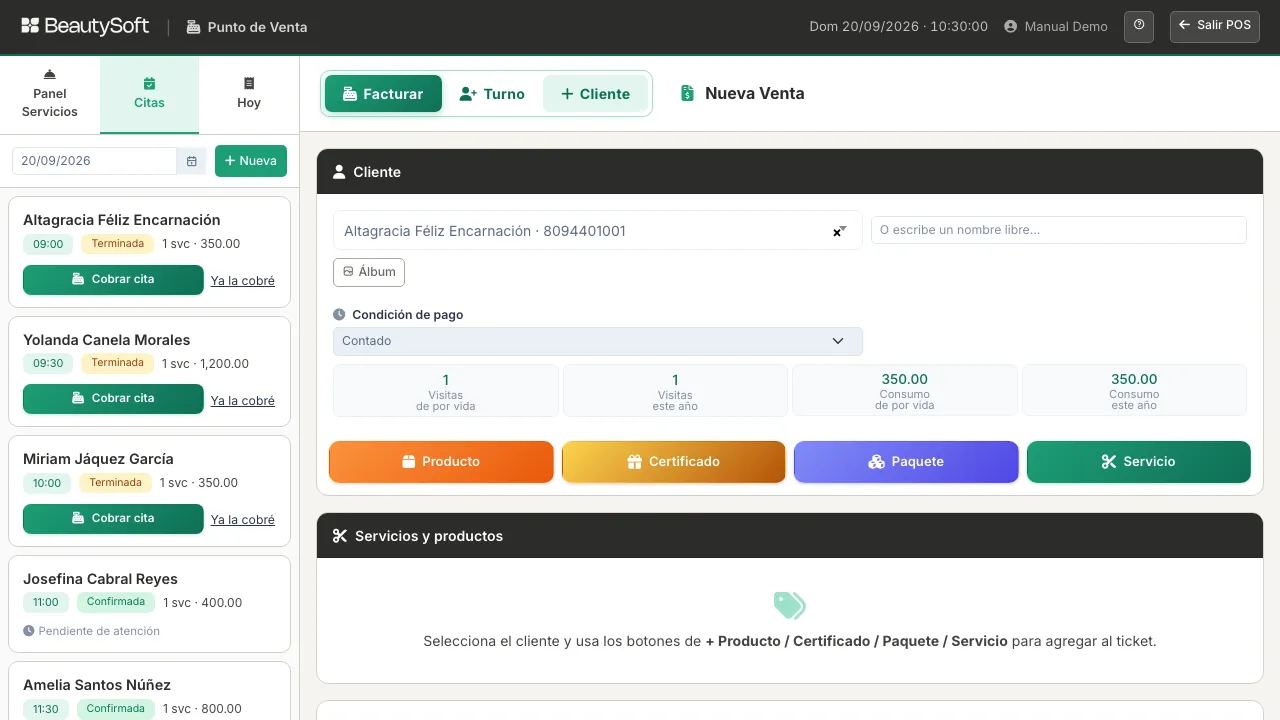The height and width of the screenshot is (720, 1280).
Task: Cobrar cita for Altagracia Féliz Encarnación
Action: tap(113, 280)
